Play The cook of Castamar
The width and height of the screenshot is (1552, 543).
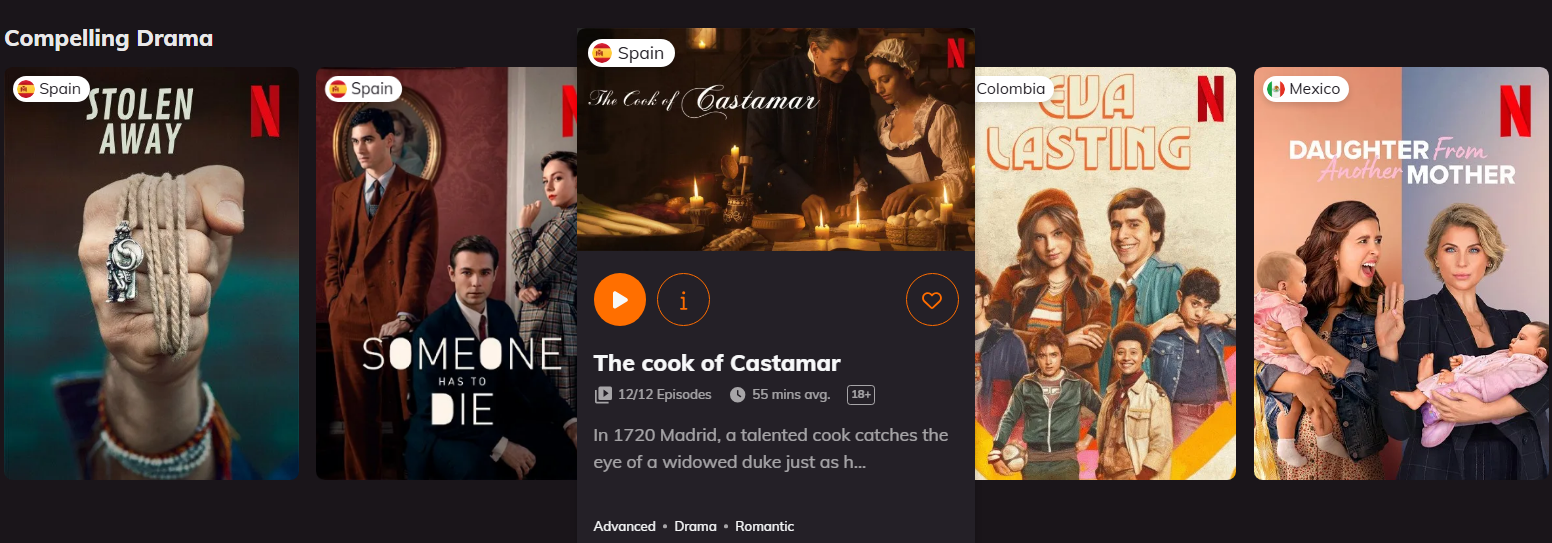click(620, 299)
